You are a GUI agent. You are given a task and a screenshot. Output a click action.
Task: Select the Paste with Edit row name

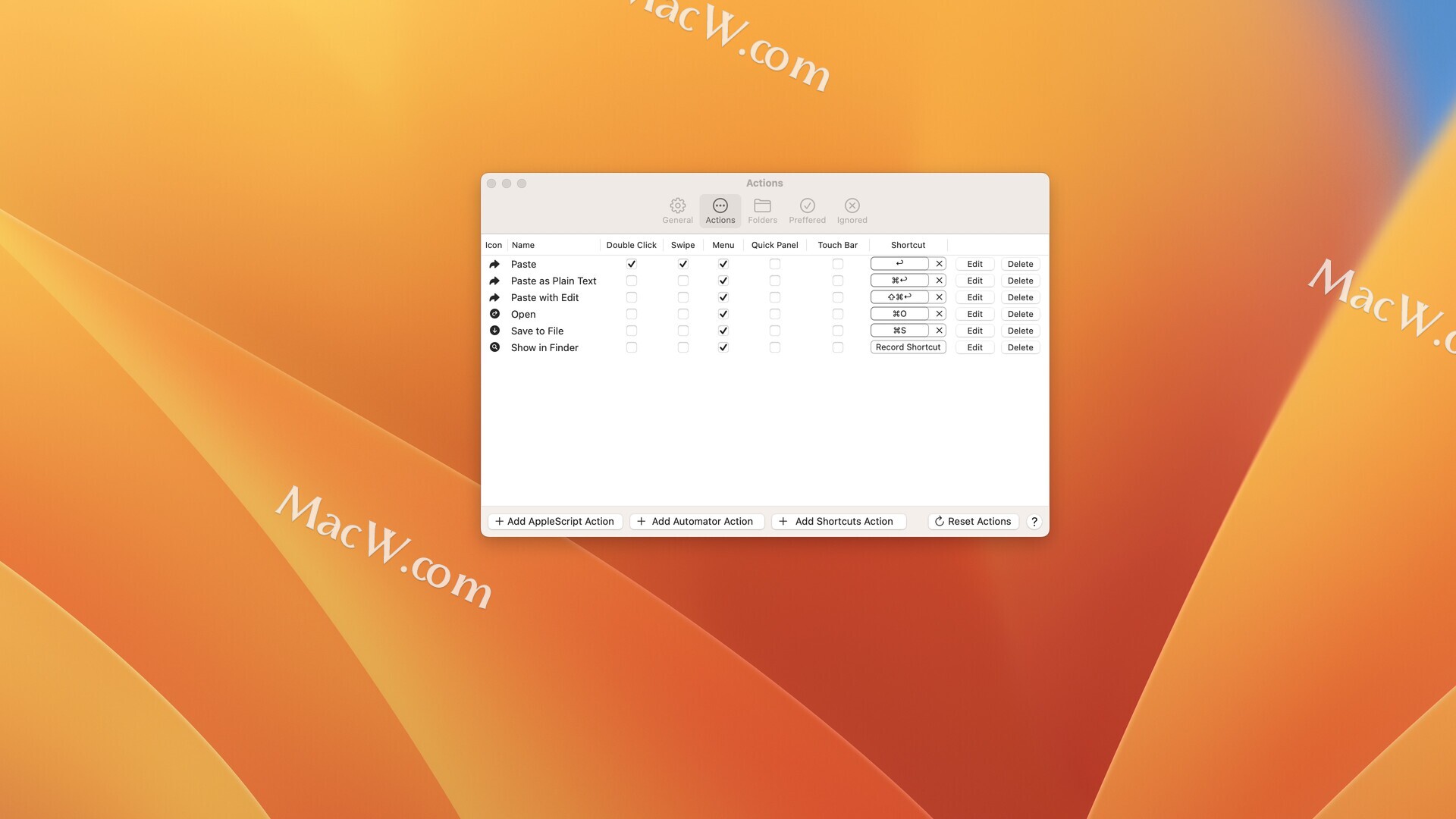click(x=544, y=297)
